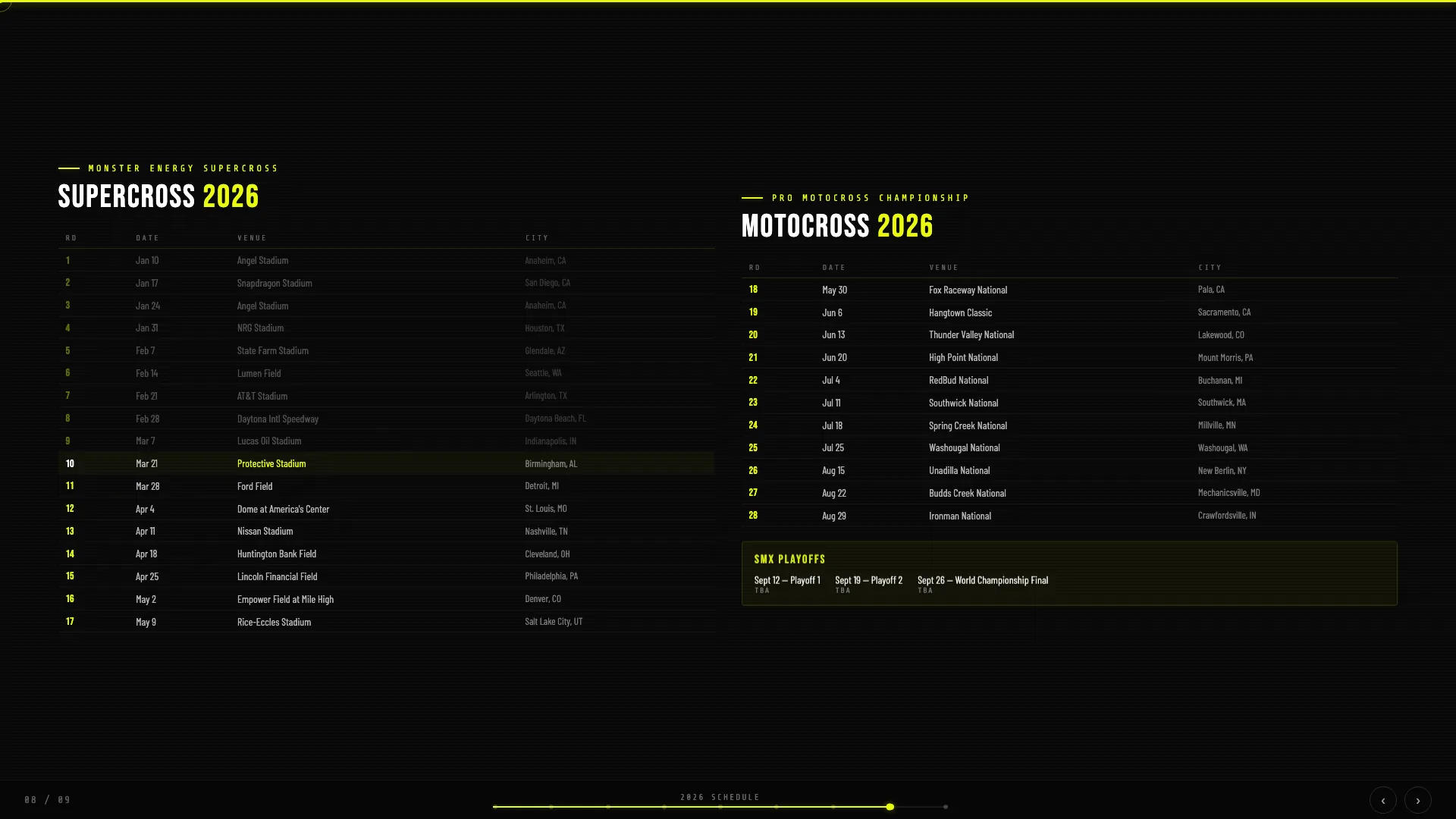Click the next page arrow

coord(1417,800)
